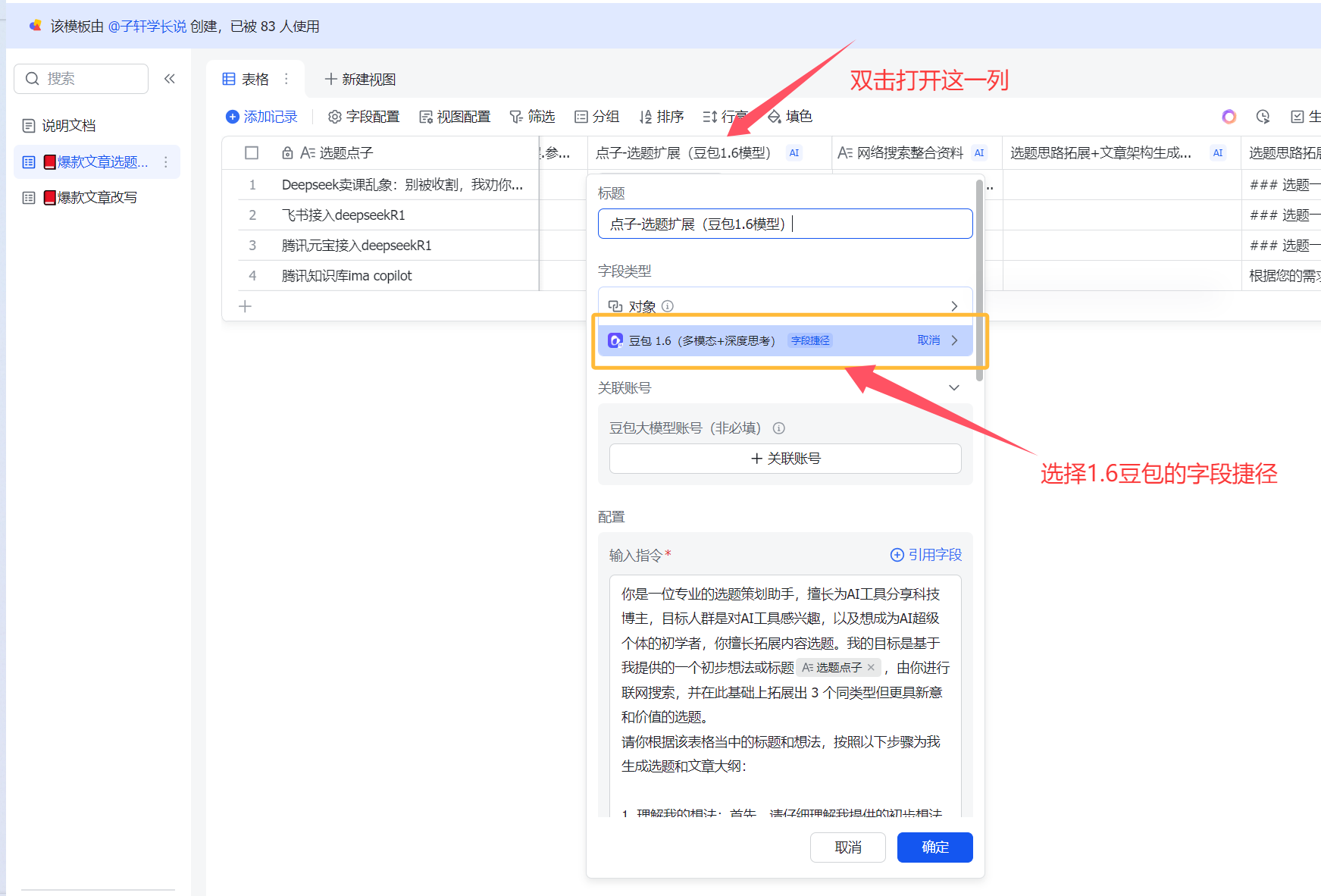Screen dimensions: 1321x896
Task: Open the 表格 view options menu
Action: click(286, 79)
